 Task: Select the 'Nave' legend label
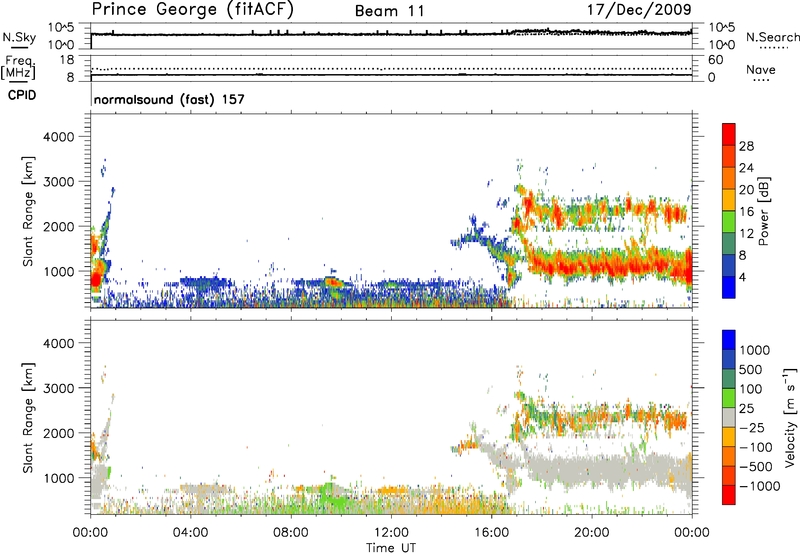[761, 70]
